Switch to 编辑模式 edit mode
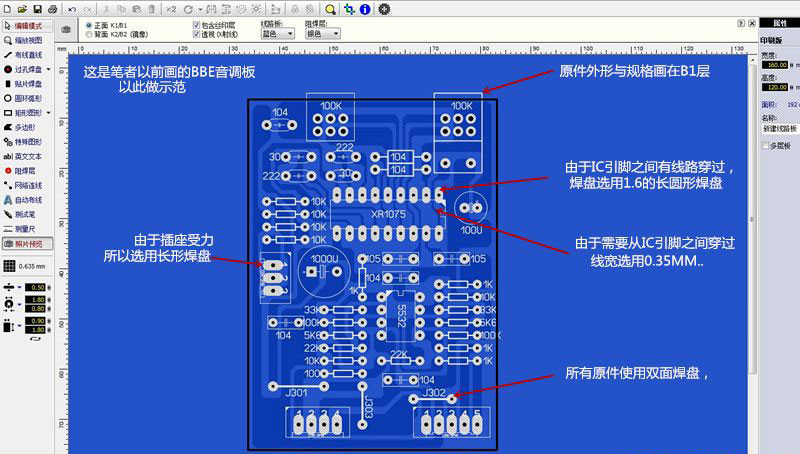This screenshot has height=454, width=800. coord(28,26)
